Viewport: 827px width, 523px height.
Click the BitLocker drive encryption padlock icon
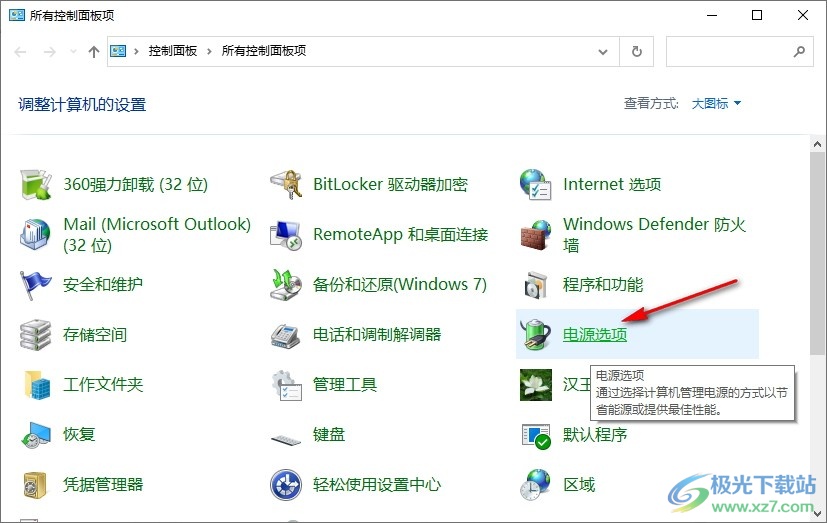point(286,185)
